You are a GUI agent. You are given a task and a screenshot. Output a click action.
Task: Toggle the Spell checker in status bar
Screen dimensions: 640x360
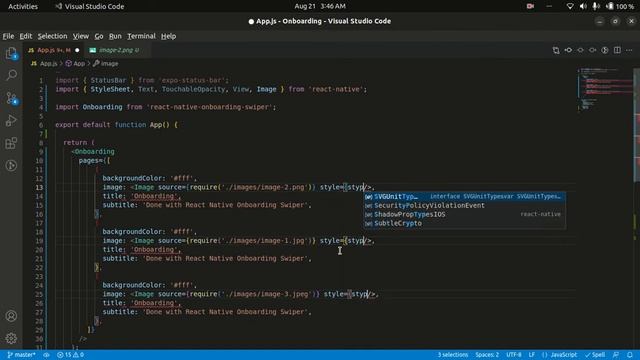(x=595, y=355)
